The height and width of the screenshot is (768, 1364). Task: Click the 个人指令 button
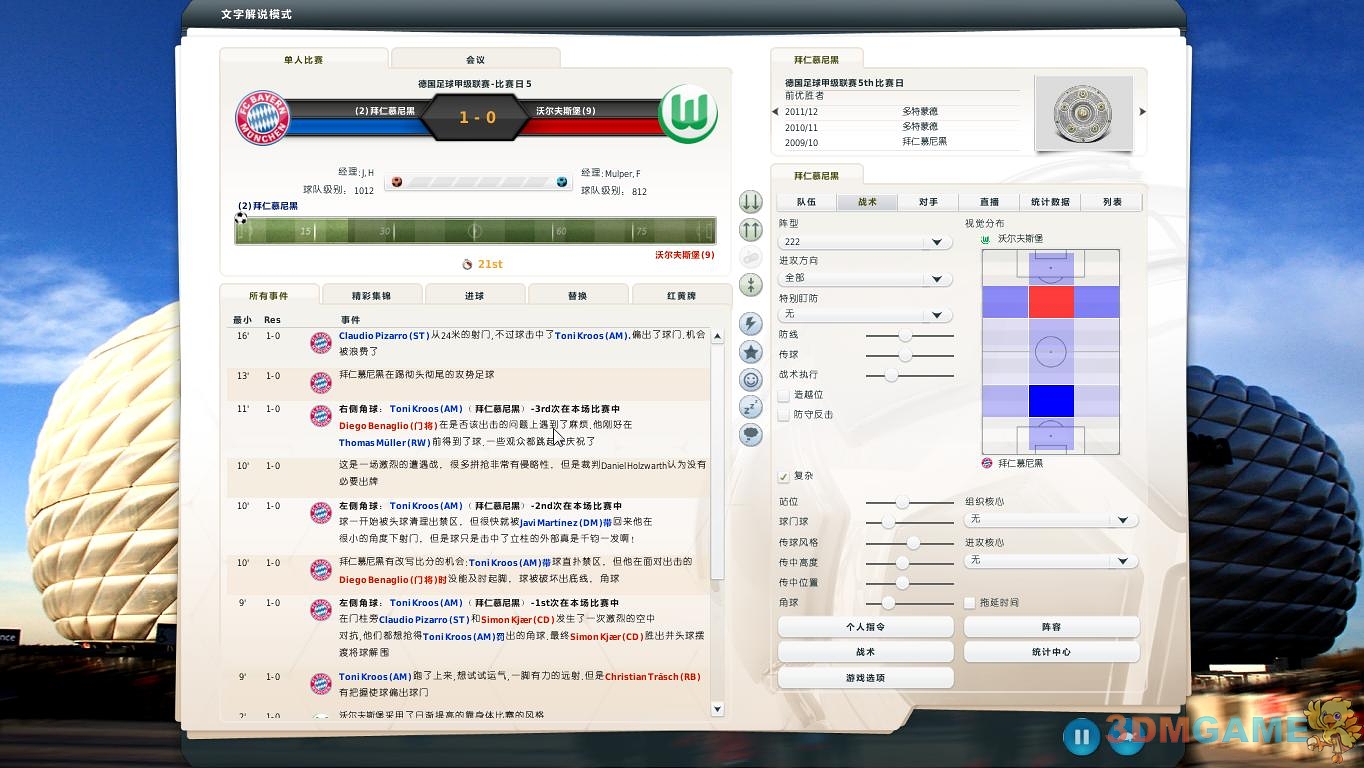tap(865, 627)
